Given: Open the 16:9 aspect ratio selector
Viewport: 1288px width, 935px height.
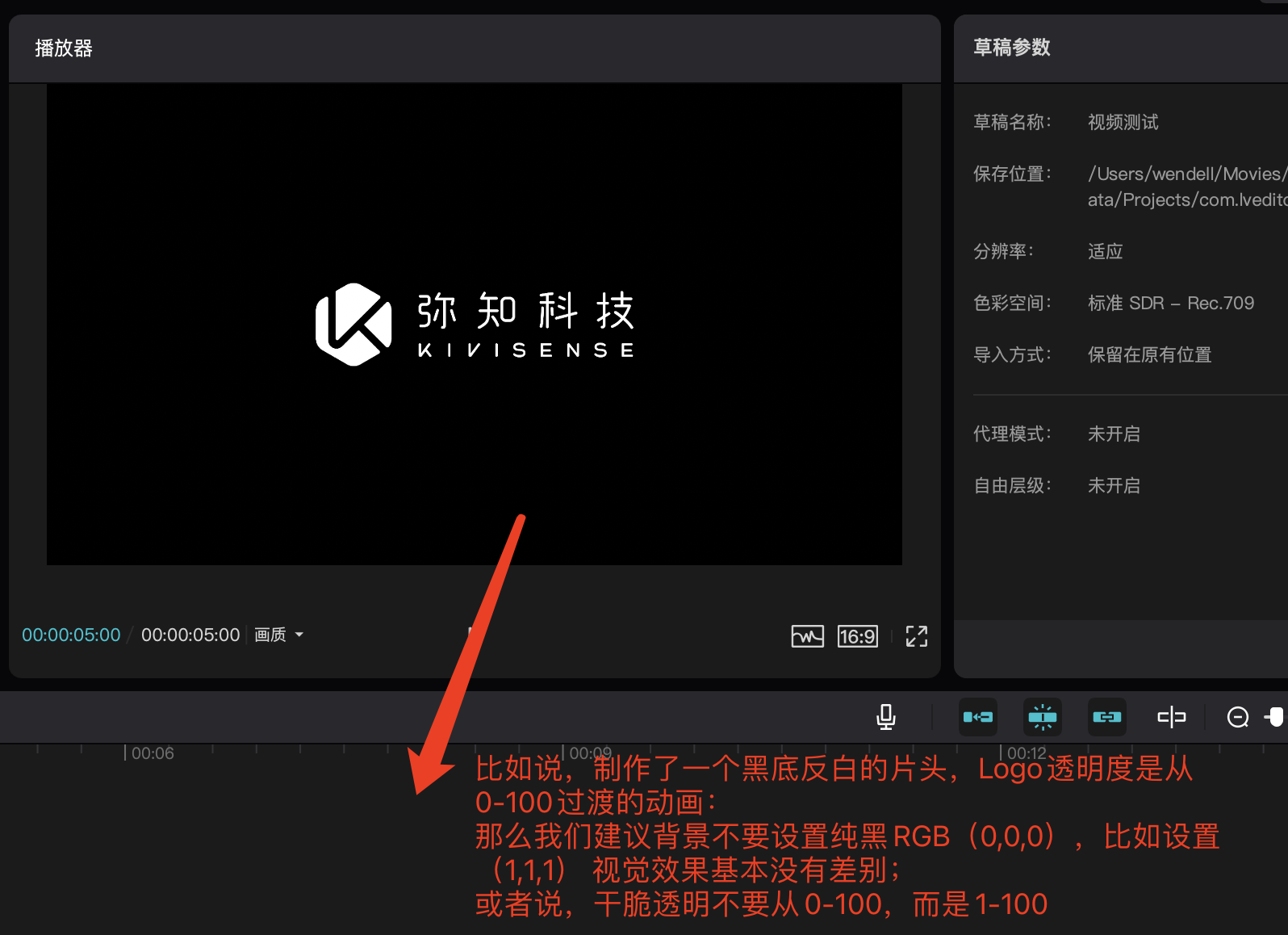Looking at the screenshot, I should coord(857,636).
